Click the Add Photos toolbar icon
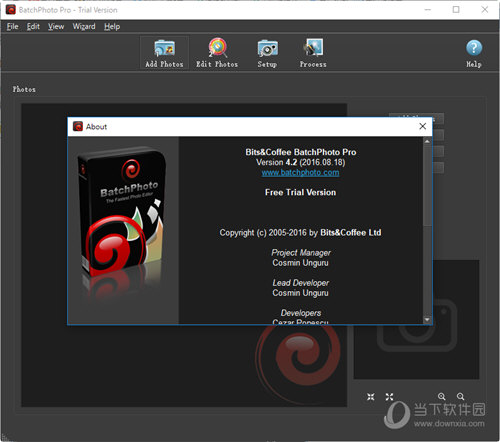The image size is (500, 442). (x=164, y=53)
